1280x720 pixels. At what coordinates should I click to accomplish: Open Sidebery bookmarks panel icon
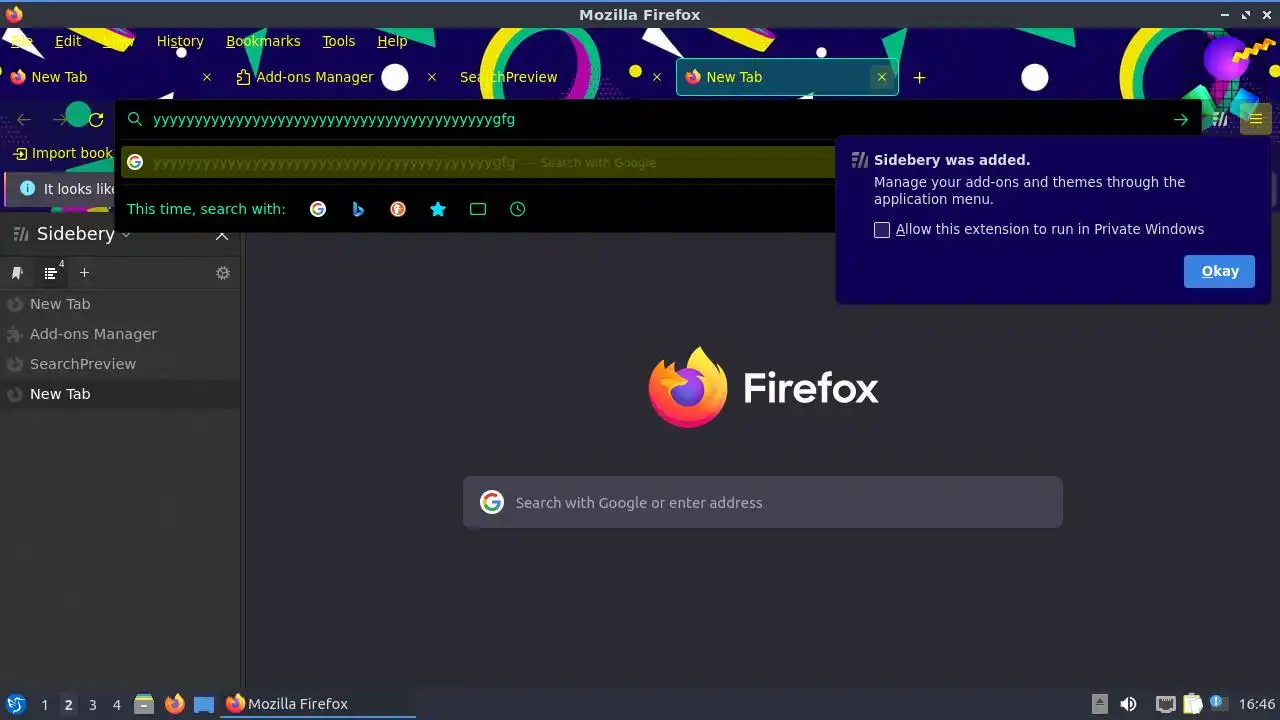pos(17,273)
